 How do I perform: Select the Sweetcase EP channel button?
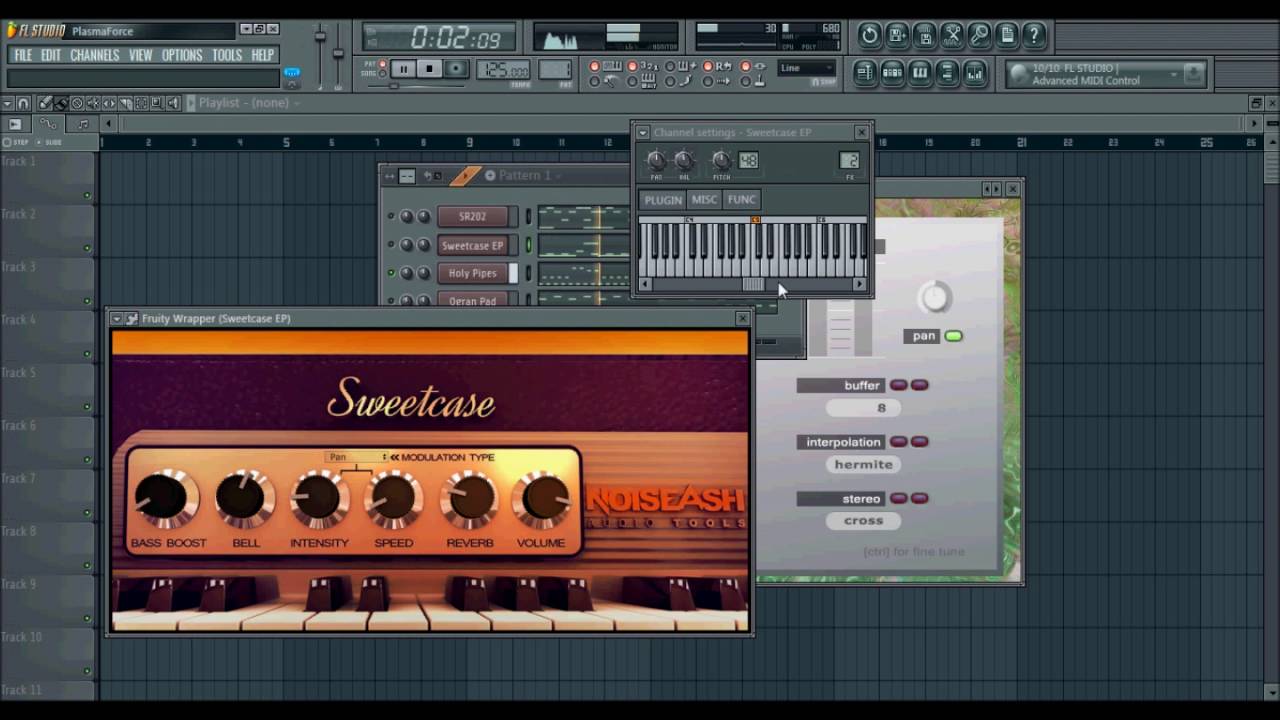[x=473, y=245]
